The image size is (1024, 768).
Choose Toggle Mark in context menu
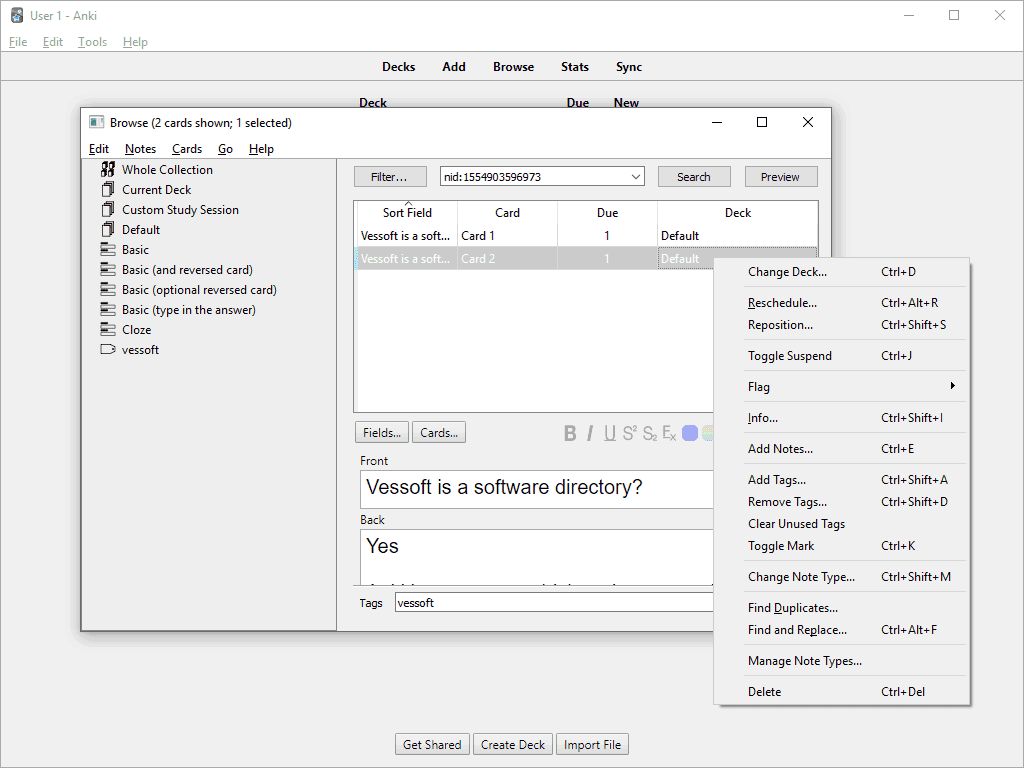(x=841, y=546)
